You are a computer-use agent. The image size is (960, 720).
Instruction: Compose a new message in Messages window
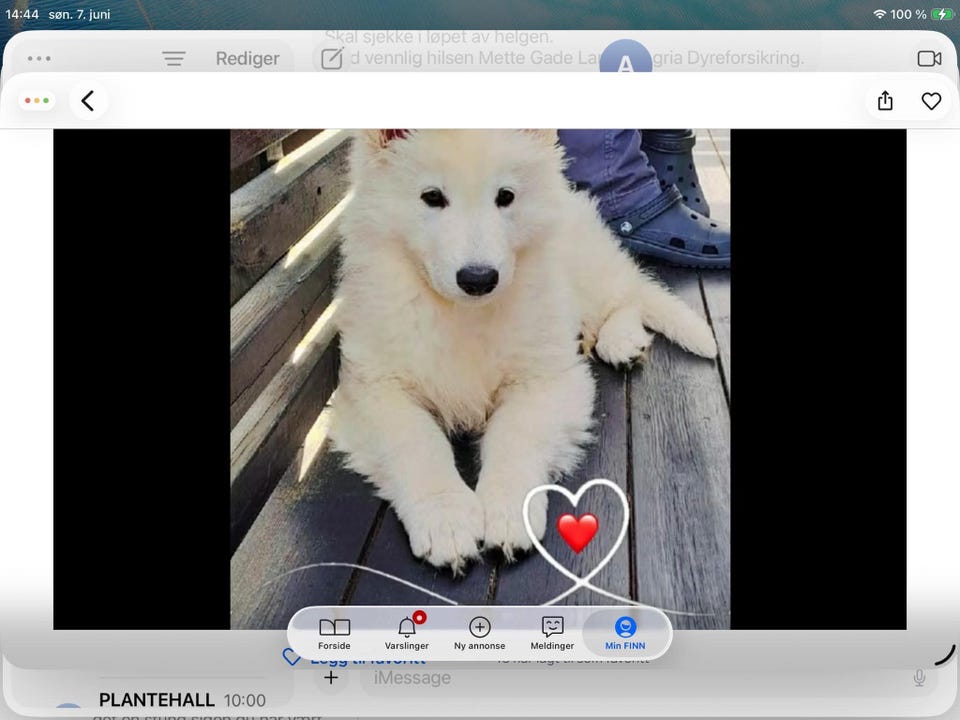(x=332, y=59)
